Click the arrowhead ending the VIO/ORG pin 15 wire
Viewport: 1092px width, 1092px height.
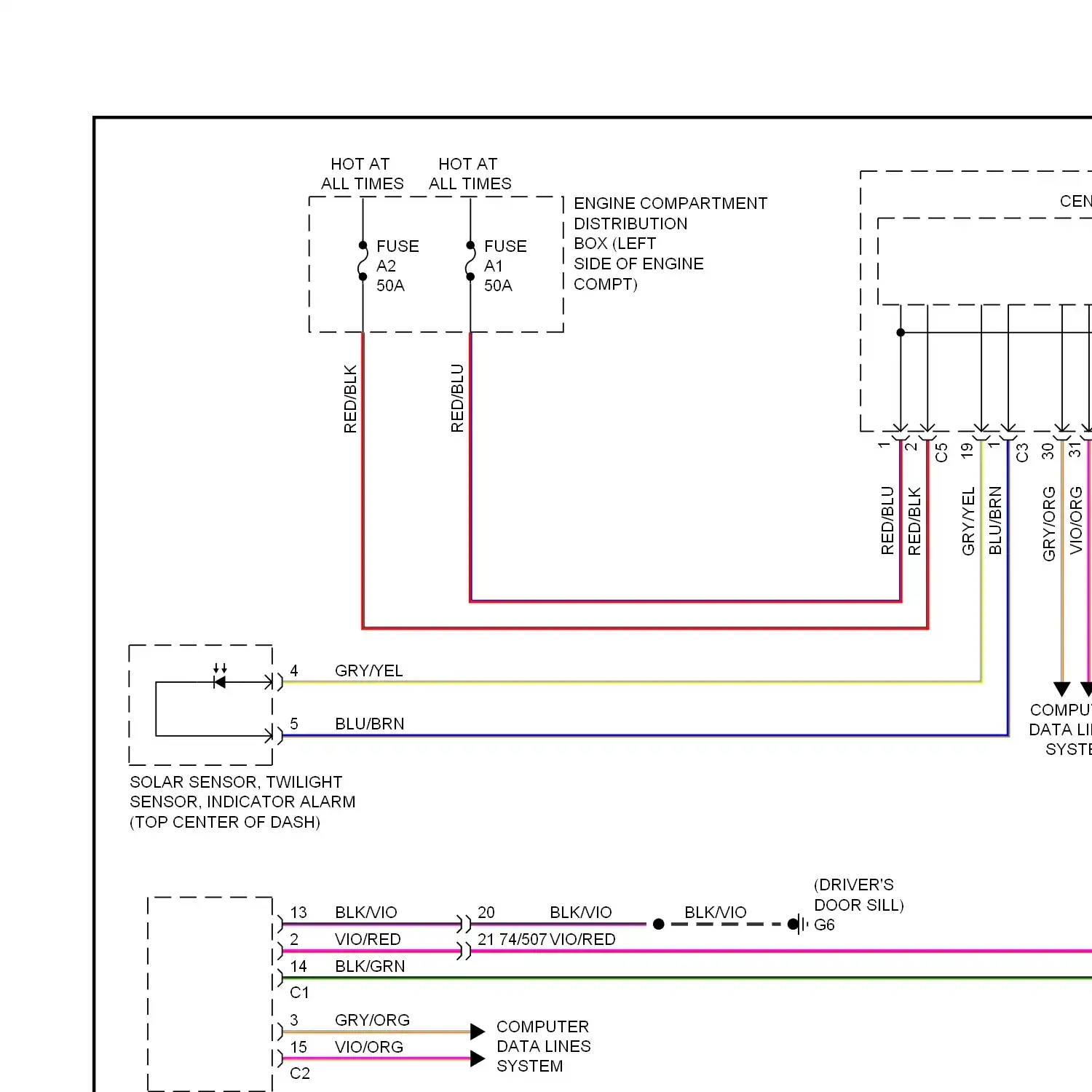click(x=478, y=1059)
